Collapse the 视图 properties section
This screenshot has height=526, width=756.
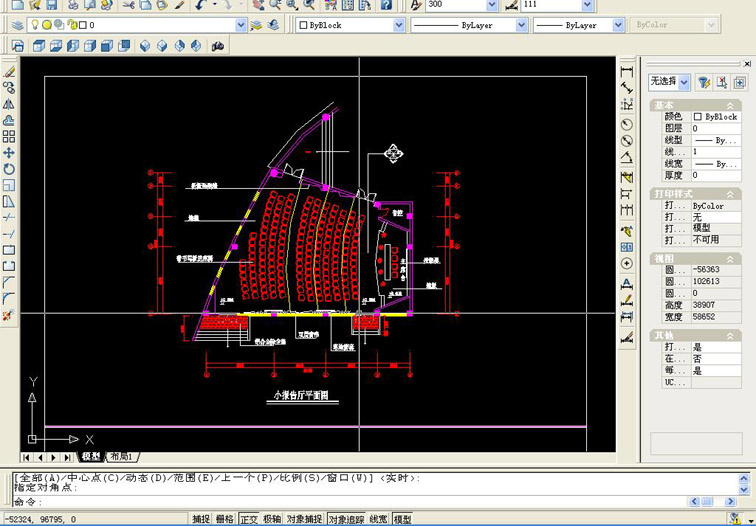(730, 259)
